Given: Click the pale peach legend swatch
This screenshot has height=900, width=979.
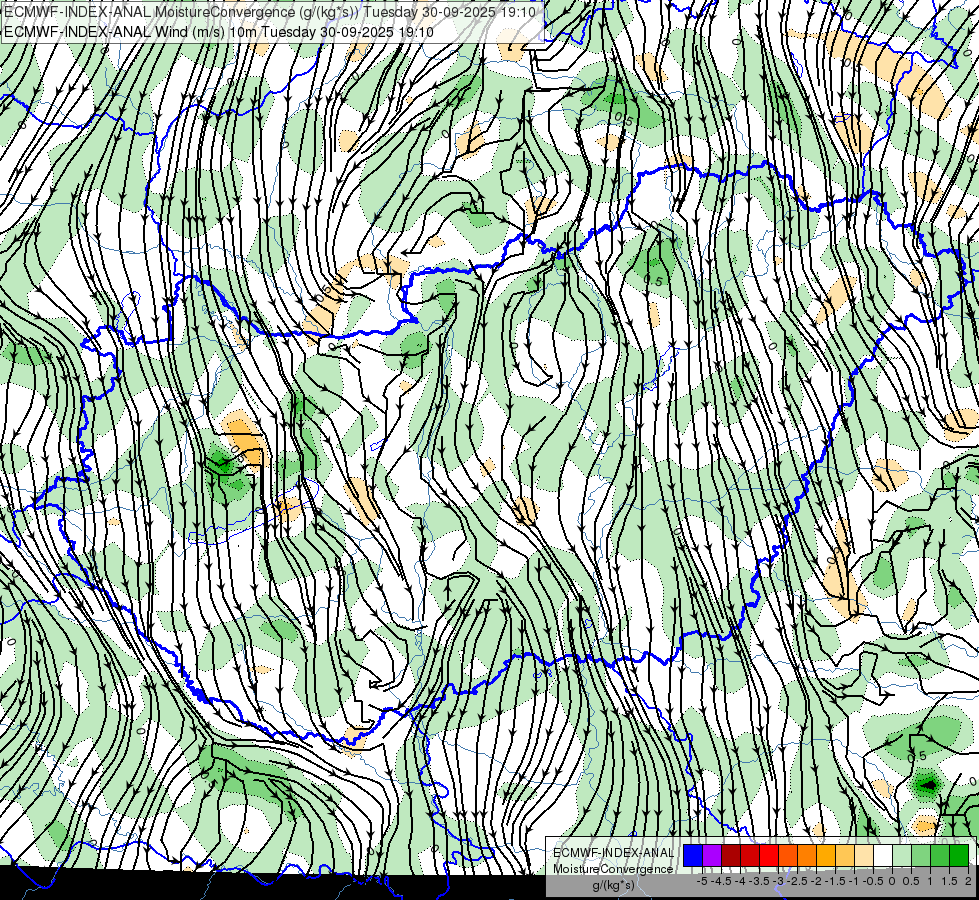Looking at the screenshot, I should [864, 856].
